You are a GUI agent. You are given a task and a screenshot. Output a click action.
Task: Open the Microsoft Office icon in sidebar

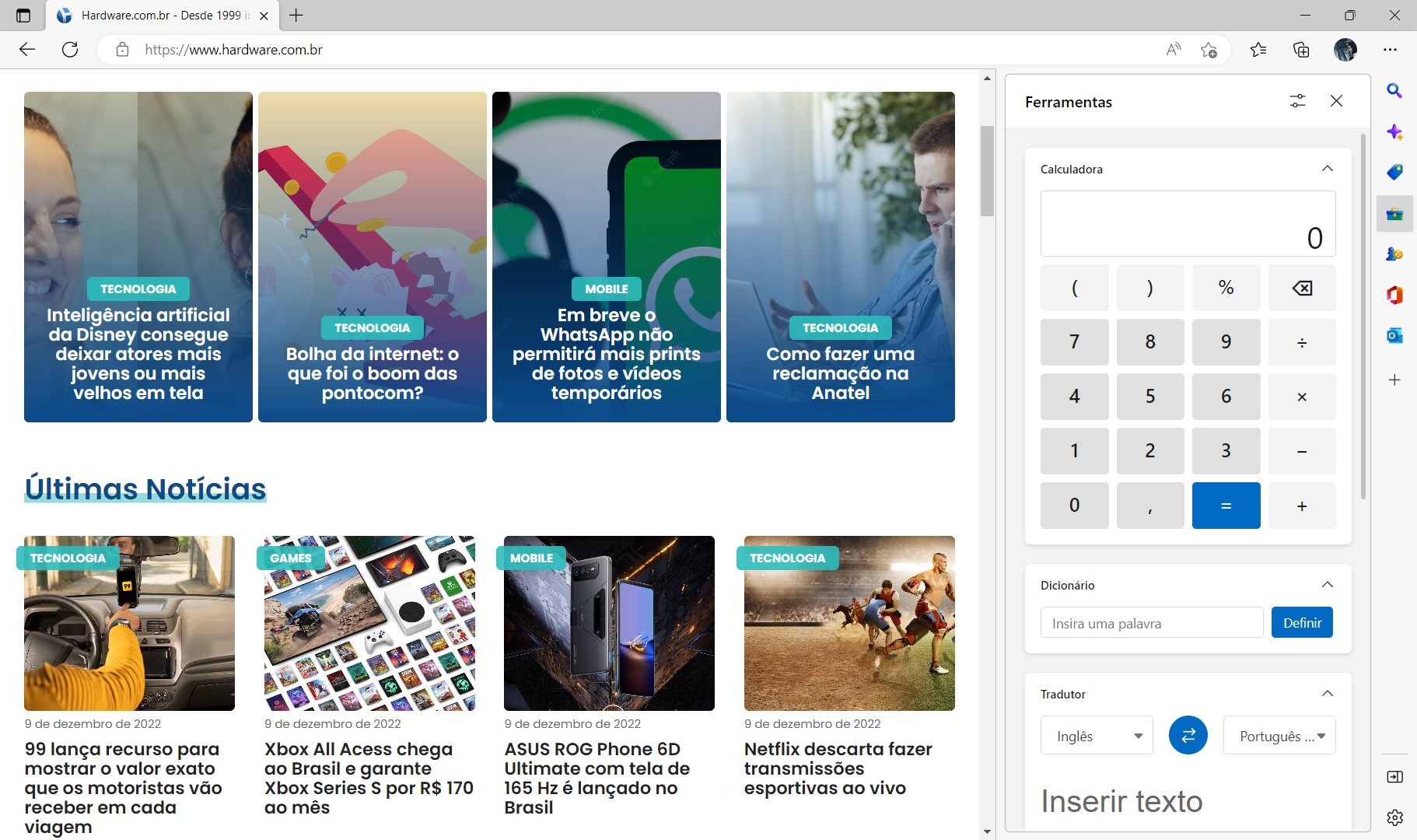pos(1394,295)
